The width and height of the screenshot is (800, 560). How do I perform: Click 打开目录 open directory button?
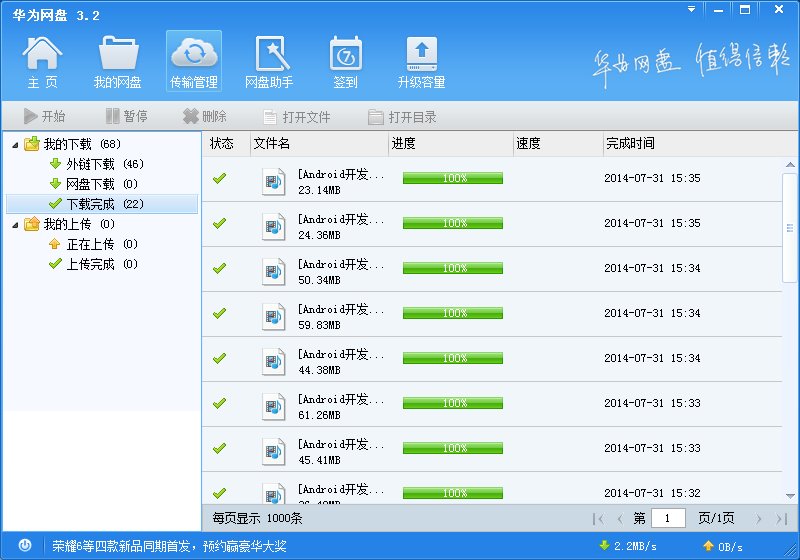pos(403,117)
